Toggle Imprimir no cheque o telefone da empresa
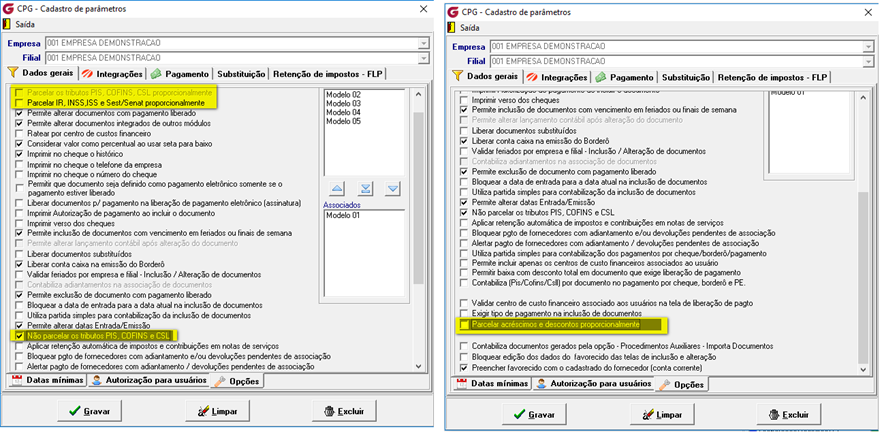The image size is (884, 436). pos(20,165)
